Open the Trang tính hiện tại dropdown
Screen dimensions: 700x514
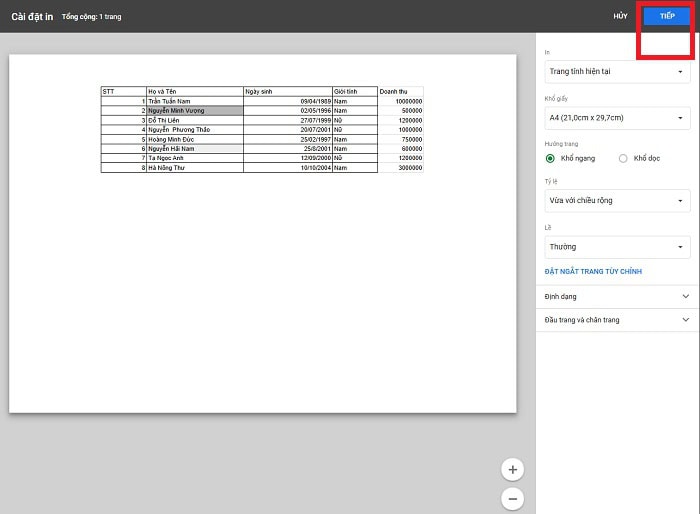(617, 72)
